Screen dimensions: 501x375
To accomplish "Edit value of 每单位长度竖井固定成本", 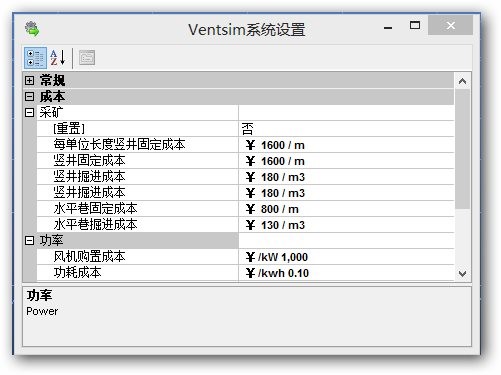I will pos(347,145).
